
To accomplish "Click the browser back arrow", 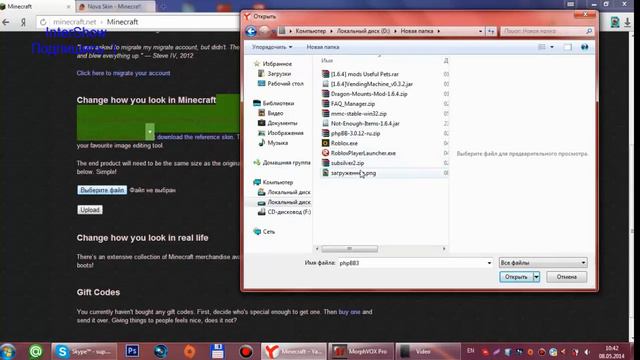I will pos(6,22).
